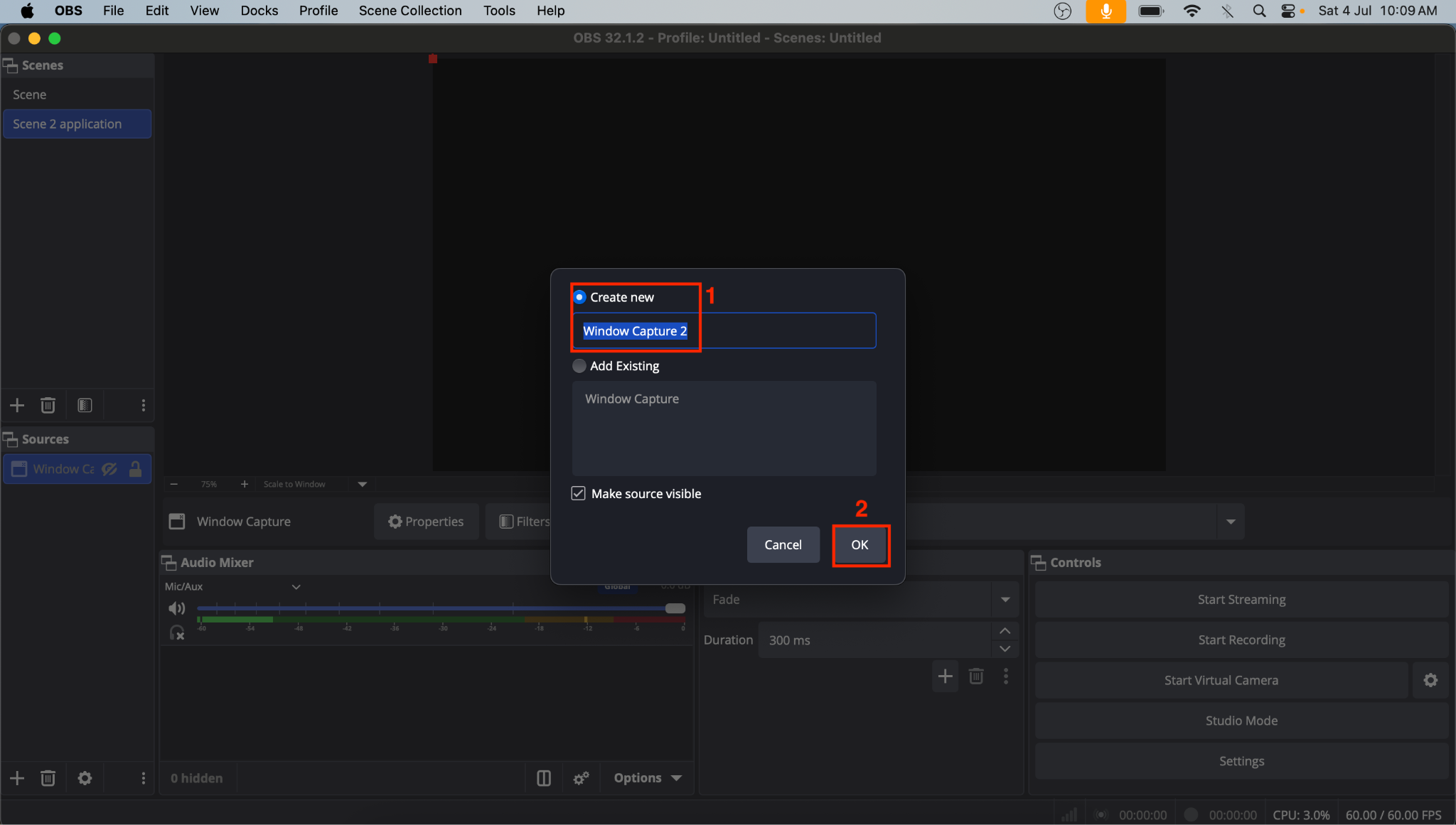
Task: Open source properties gear in Sources panel
Action: [85, 778]
